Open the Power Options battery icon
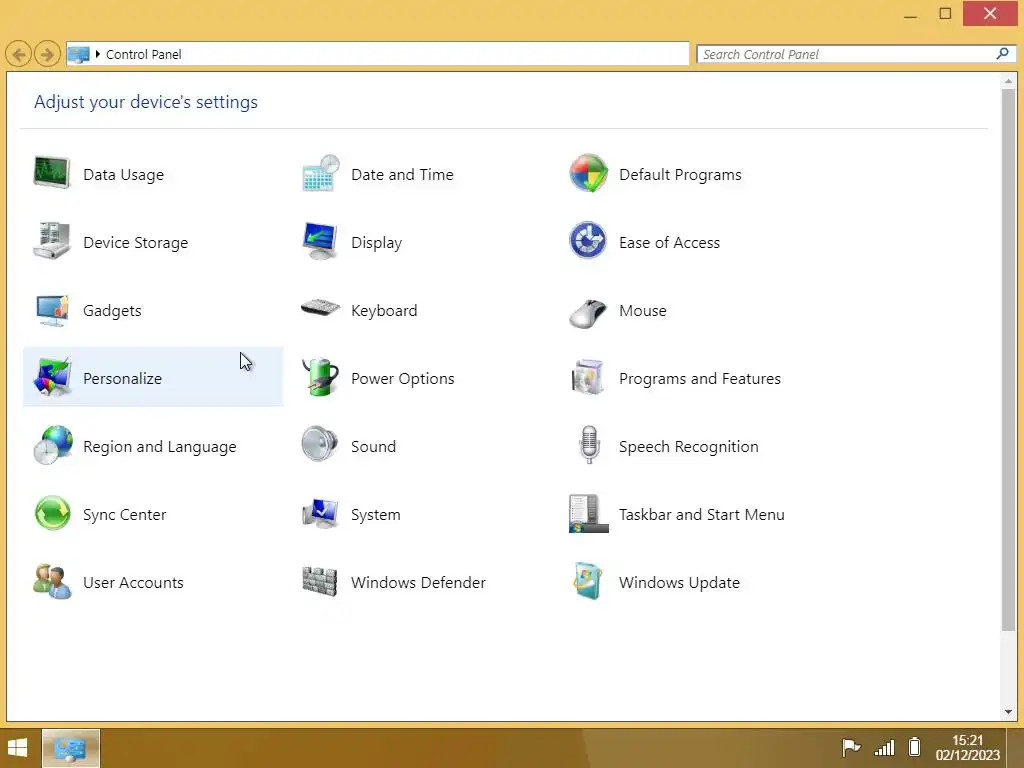This screenshot has width=1024, height=768. pos(320,377)
